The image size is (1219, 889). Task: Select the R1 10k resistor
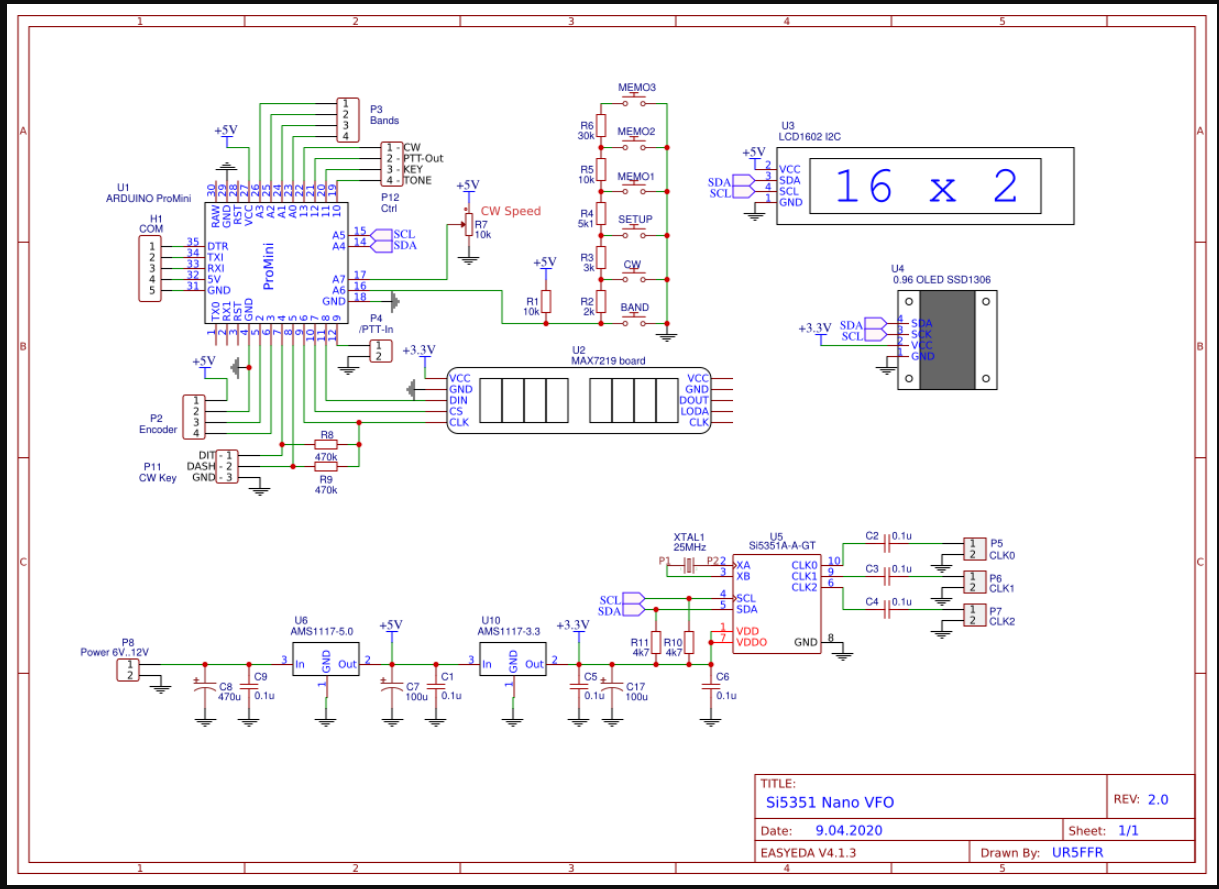pyautogui.click(x=546, y=303)
